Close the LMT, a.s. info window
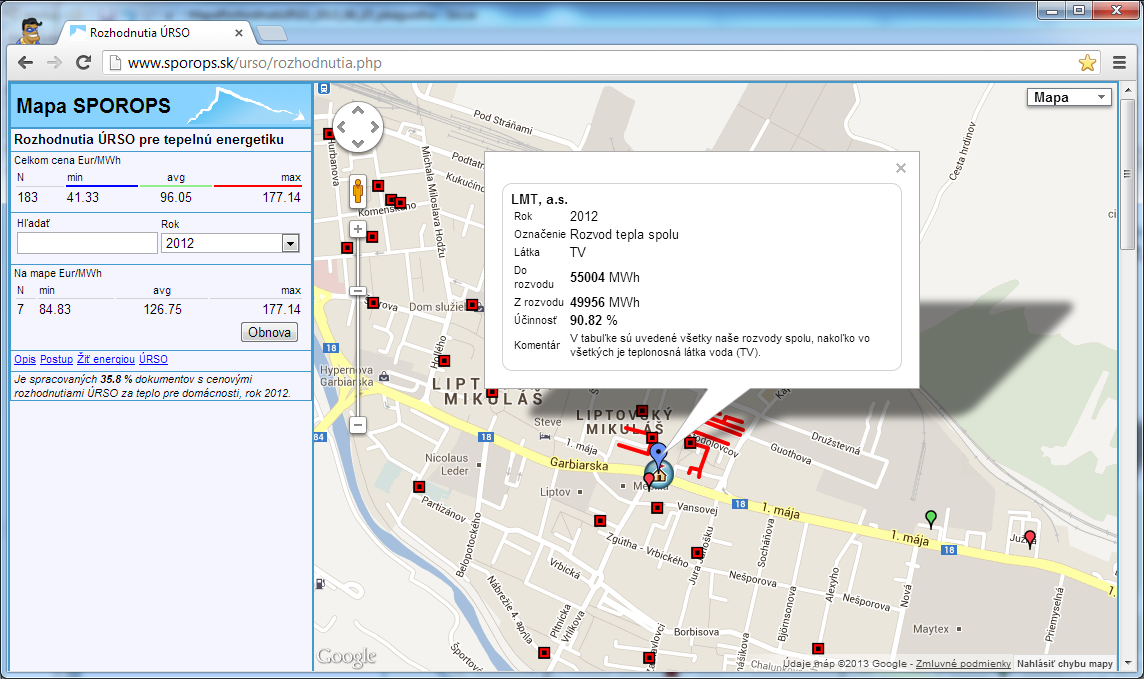This screenshot has height=679, width=1144. (901, 168)
